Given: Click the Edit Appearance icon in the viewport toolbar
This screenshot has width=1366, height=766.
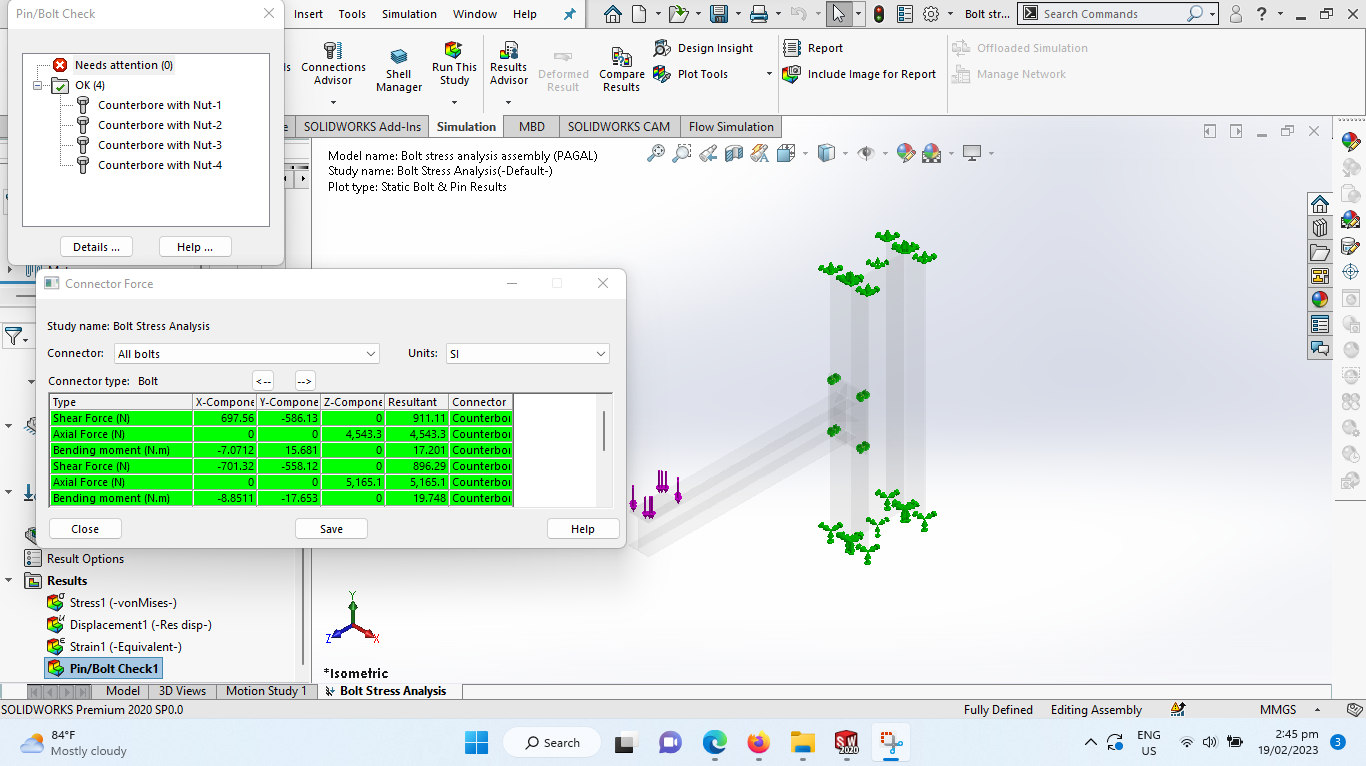Looking at the screenshot, I should [906, 153].
